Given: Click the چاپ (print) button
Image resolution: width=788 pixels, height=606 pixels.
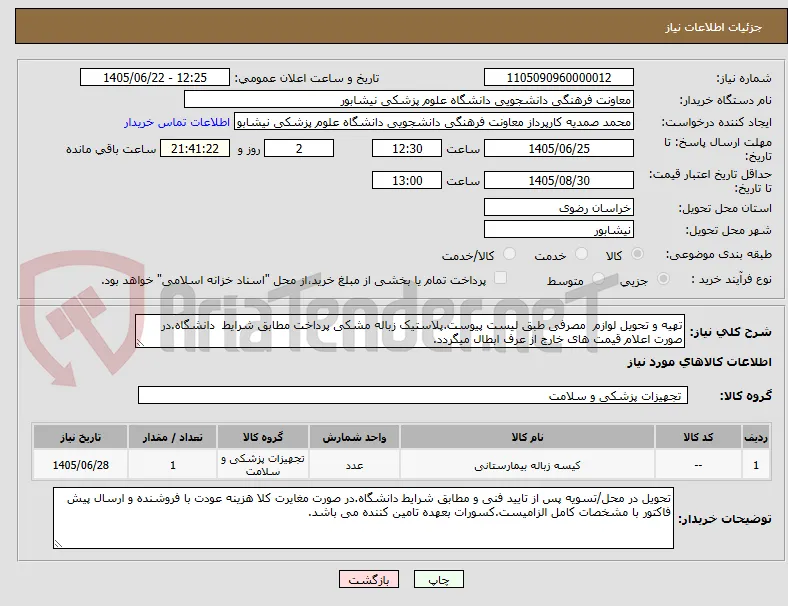Looking at the screenshot, I should click(x=438, y=579).
